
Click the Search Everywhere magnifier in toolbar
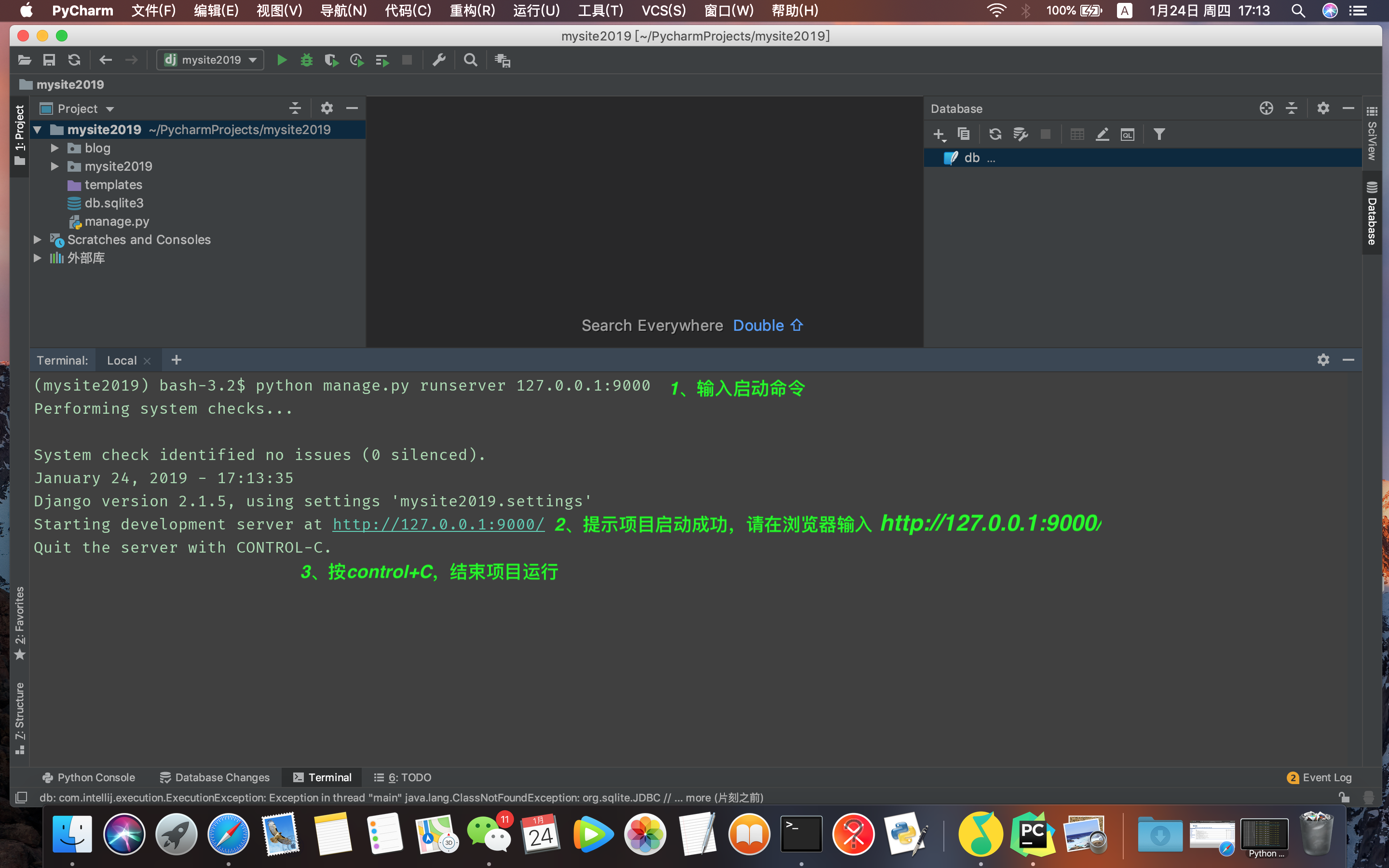[x=471, y=60]
